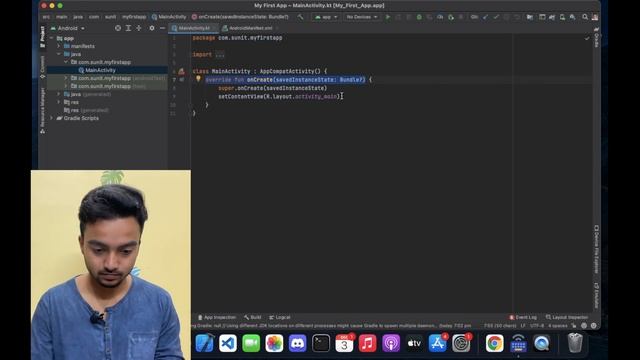Open Podcasts app in dock
The height and width of the screenshot is (360, 640).
click(391, 343)
